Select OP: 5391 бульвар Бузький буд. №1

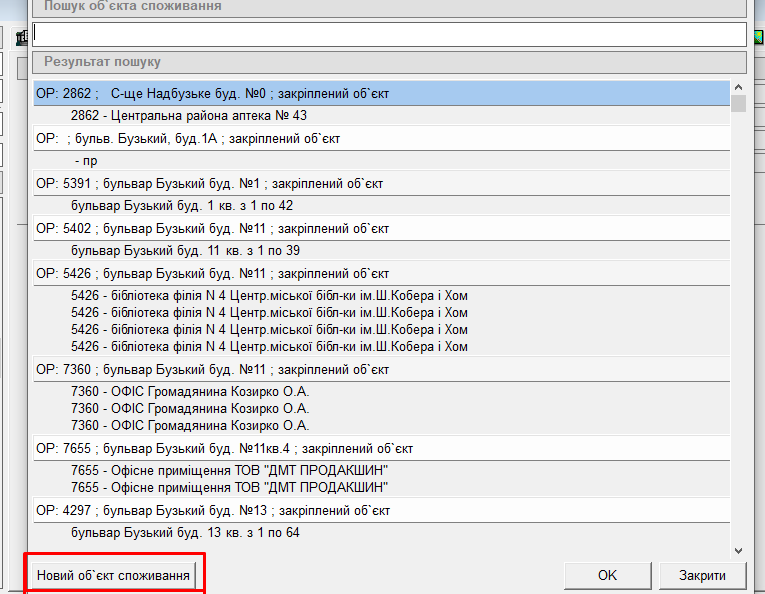[209, 184]
